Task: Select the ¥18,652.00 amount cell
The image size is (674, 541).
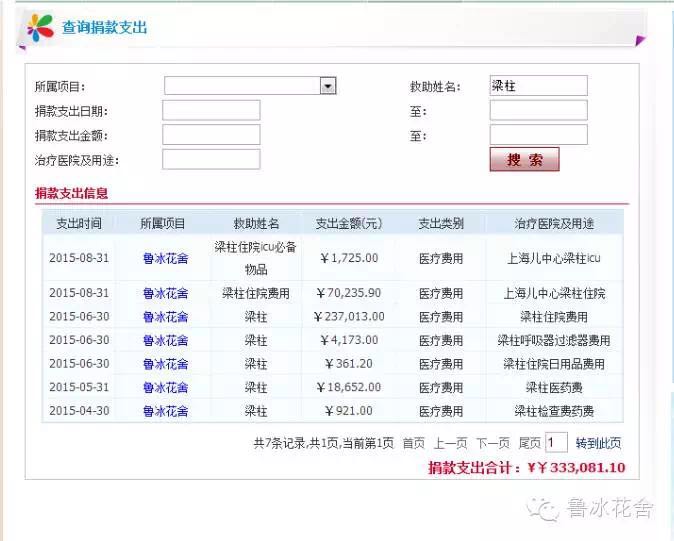Action: coord(349,387)
